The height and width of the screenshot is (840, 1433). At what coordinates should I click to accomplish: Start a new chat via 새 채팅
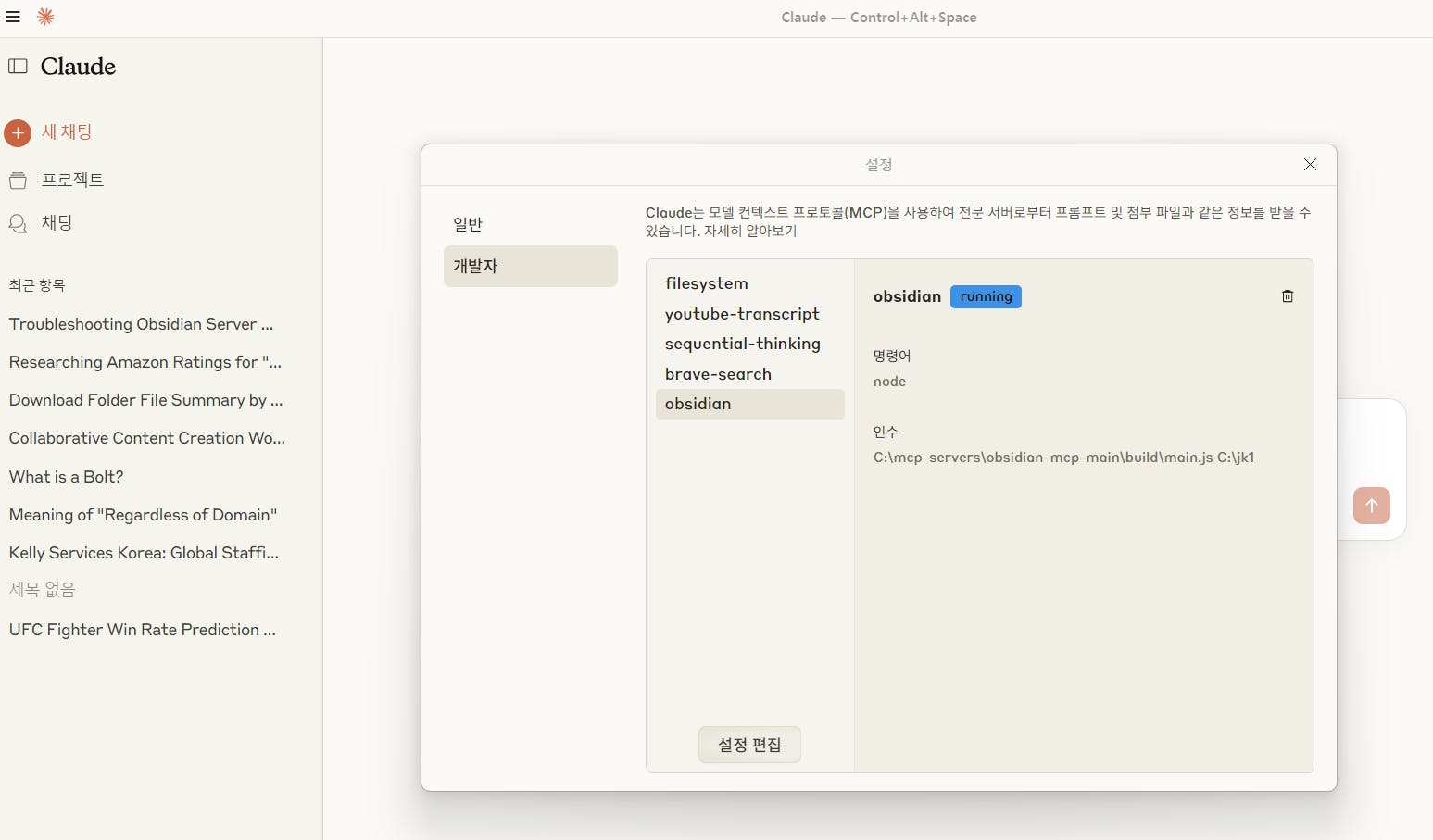coord(67,132)
